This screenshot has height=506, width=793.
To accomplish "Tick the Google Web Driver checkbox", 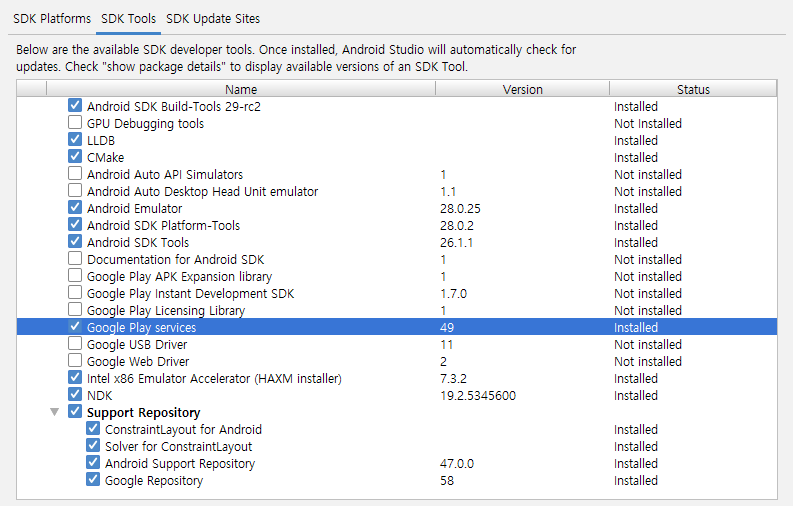I will point(75,360).
